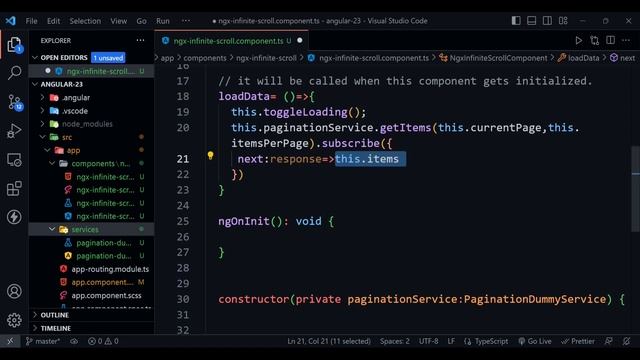Click the VS Code logo icon

pos(11,20)
